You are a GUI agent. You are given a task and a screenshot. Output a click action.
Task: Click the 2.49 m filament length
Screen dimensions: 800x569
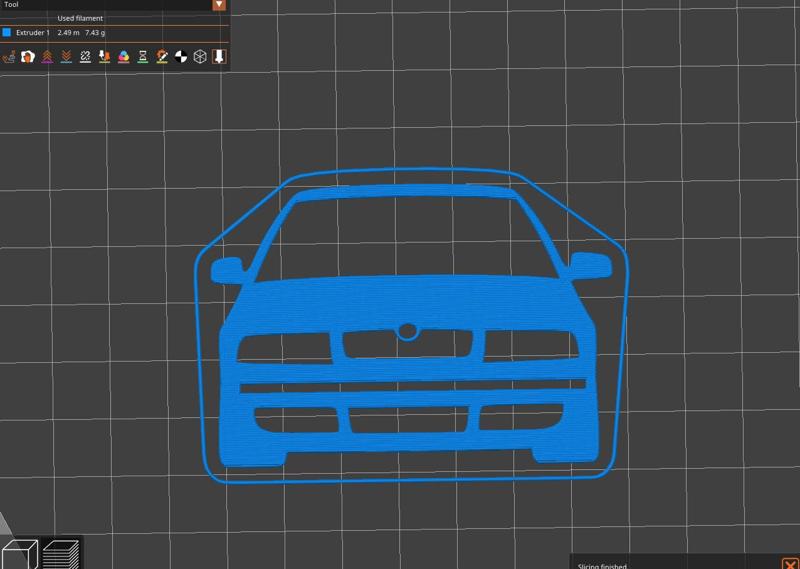click(x=68, y=33)
